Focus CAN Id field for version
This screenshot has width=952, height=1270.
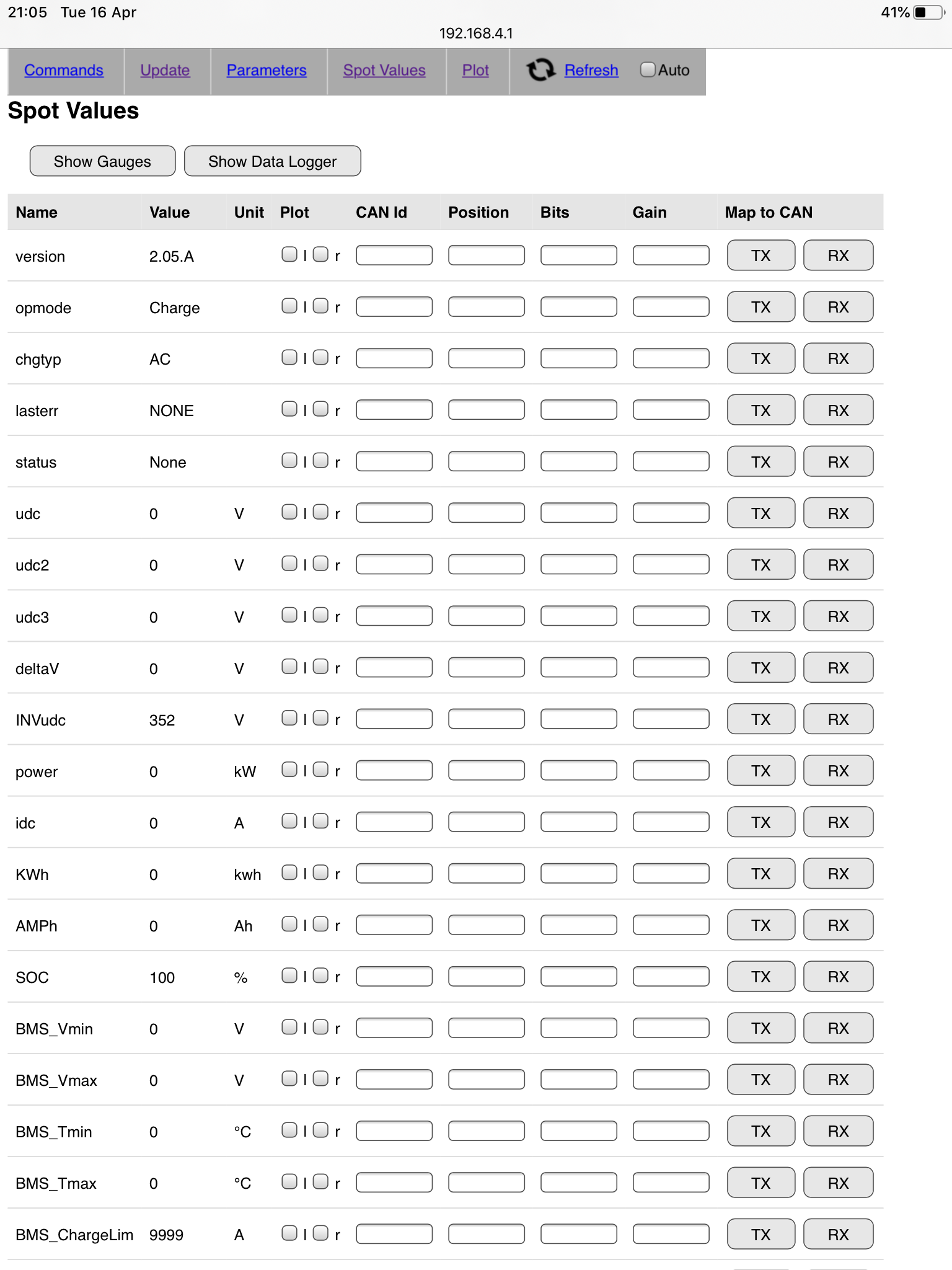pyautogui.click(x=394, y=255)
